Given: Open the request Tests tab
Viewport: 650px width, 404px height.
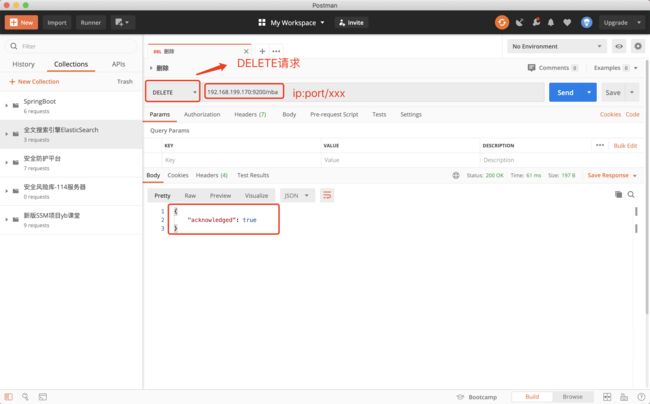Looking at the screenshot, I should tap(379, 114).
